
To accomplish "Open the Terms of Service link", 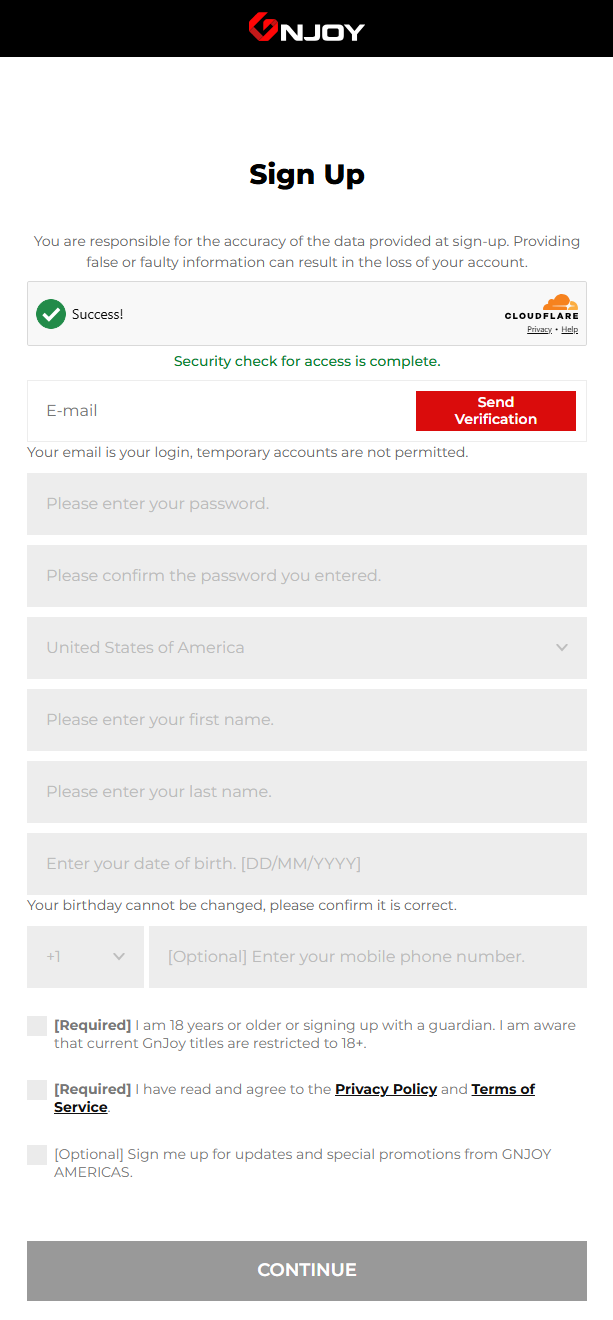I will [503, 1089].
